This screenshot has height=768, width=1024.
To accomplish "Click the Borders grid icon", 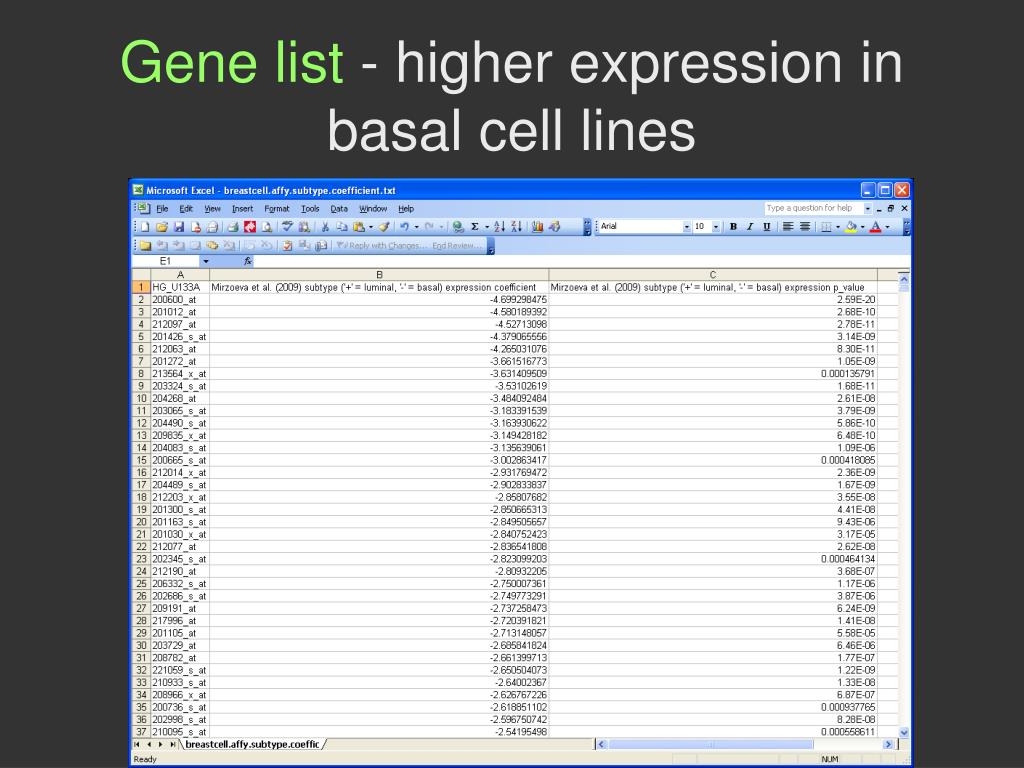I will [x=826, y=227].
